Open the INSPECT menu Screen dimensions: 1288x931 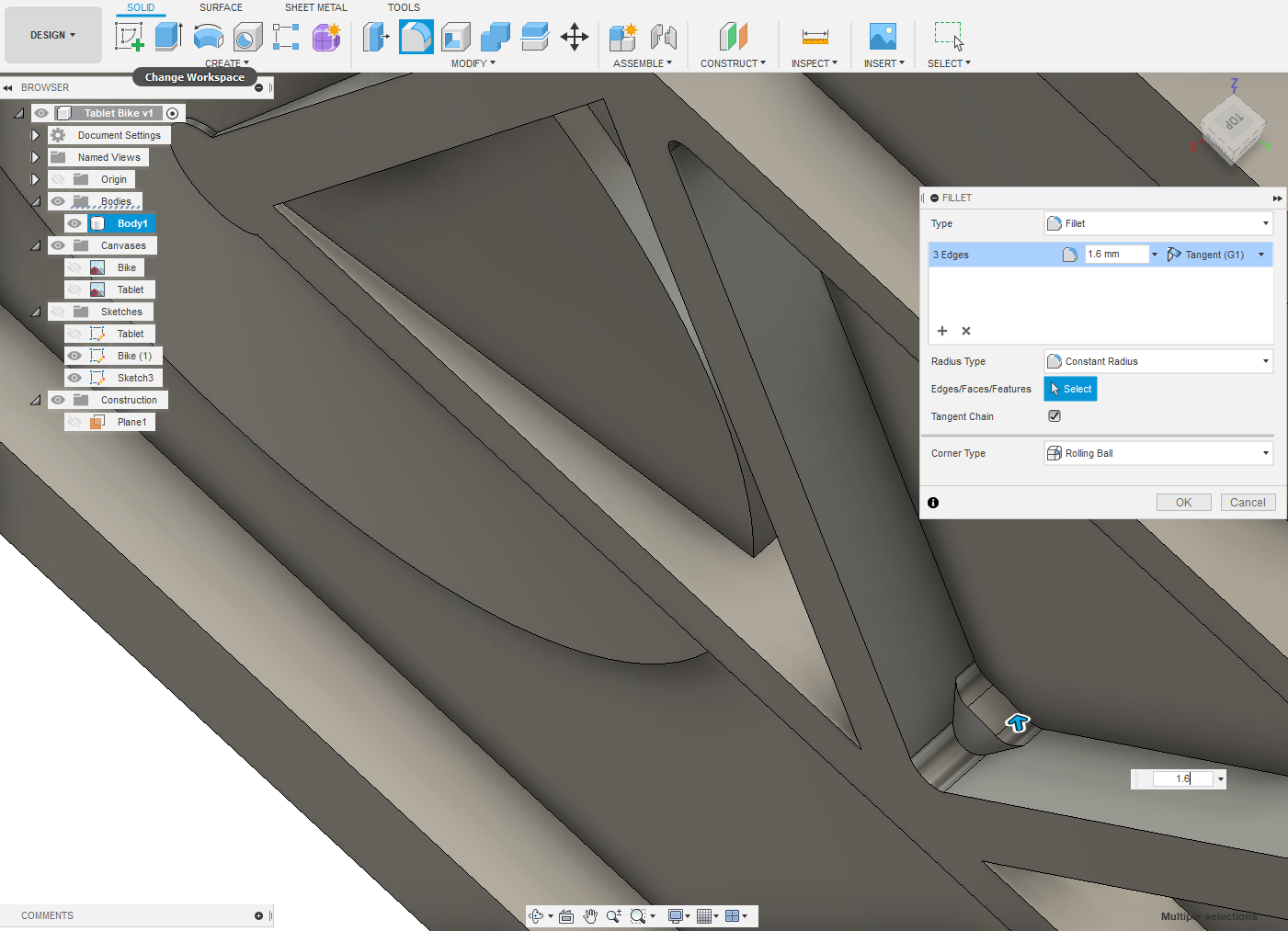click(x=815, y=63)
